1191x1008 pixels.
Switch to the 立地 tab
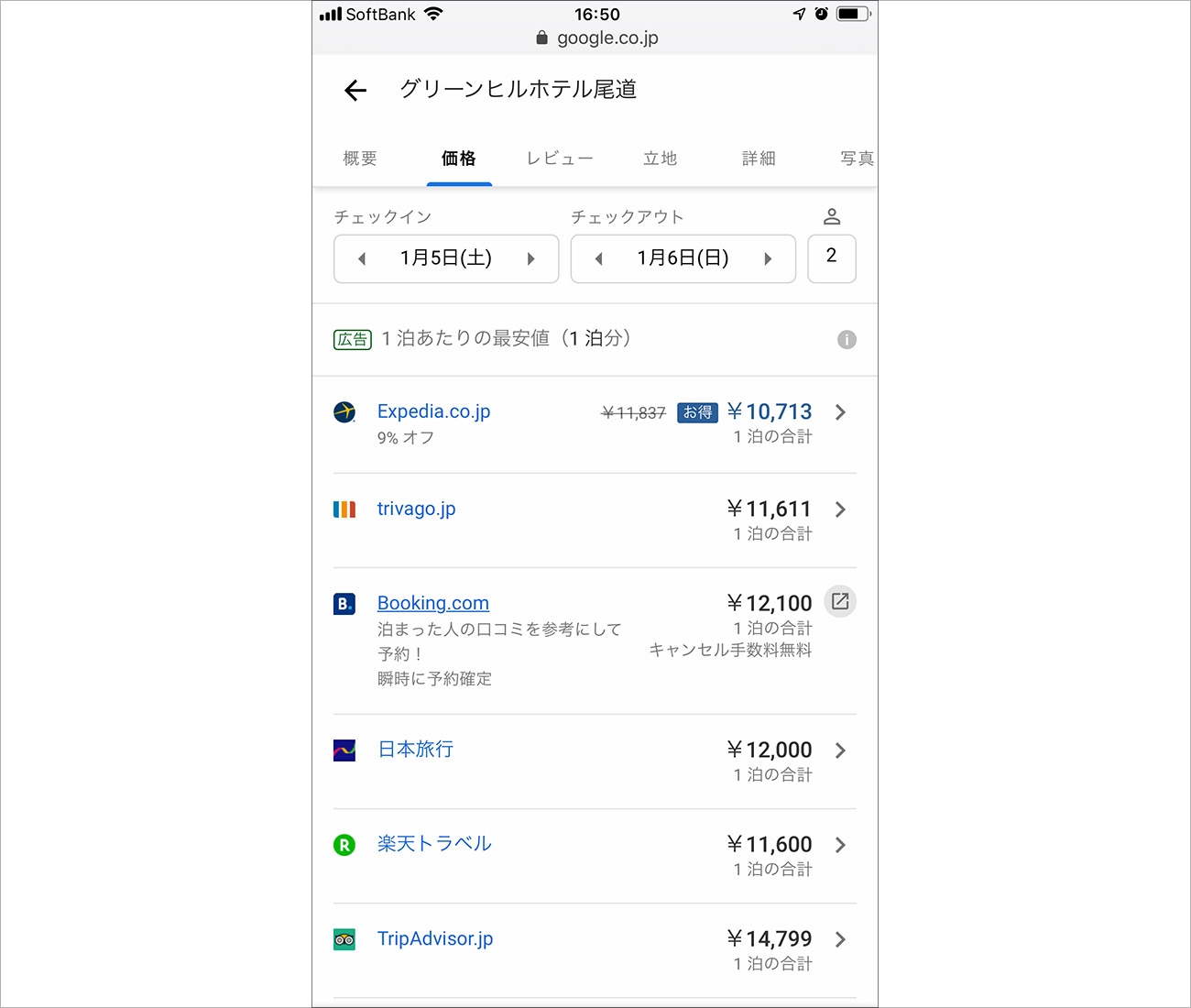click(x=661, y=159)
